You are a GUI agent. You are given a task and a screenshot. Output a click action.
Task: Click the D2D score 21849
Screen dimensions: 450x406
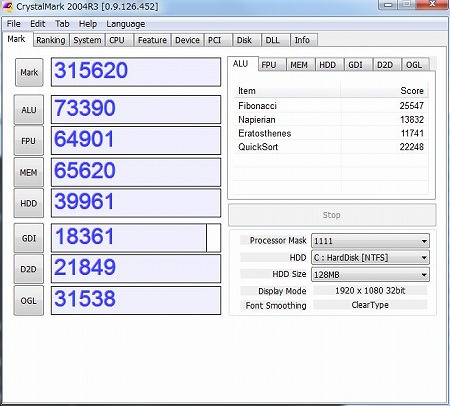[x=136, y=269]
